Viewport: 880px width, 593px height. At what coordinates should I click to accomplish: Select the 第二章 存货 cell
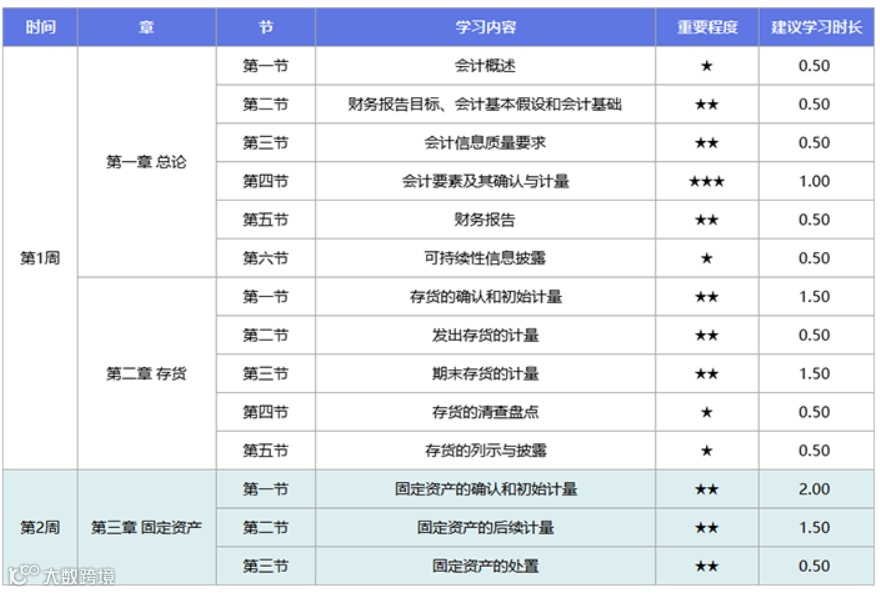click(146, 373)
